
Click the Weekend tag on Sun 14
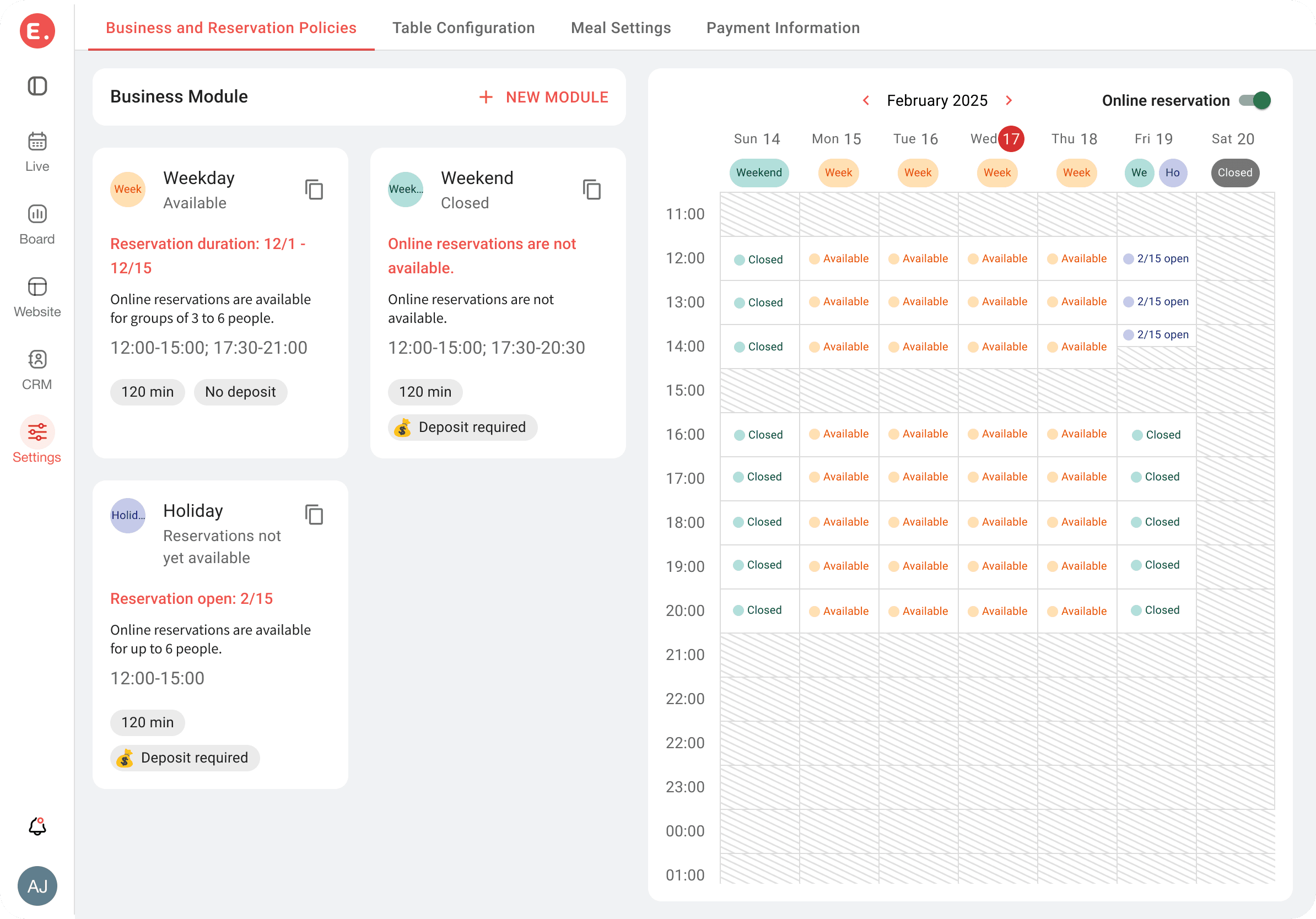pos(759,172)
